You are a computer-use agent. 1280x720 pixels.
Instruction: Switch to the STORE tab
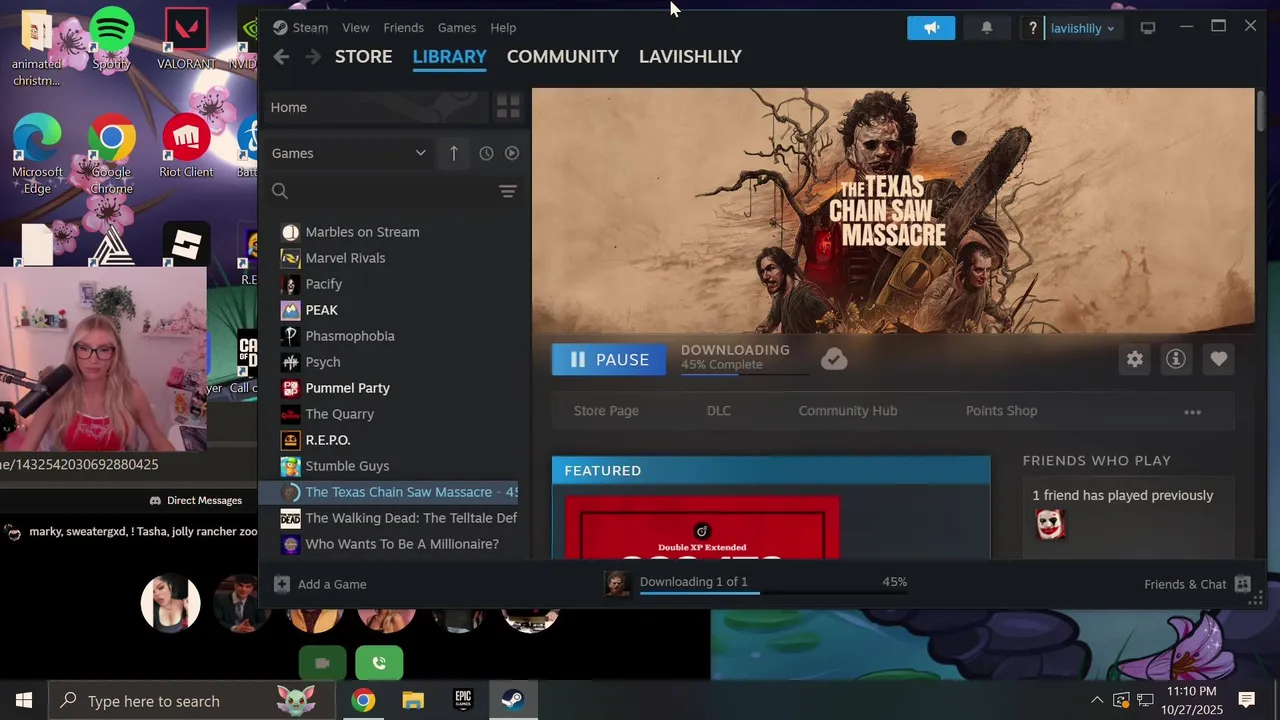pos(363,57)
